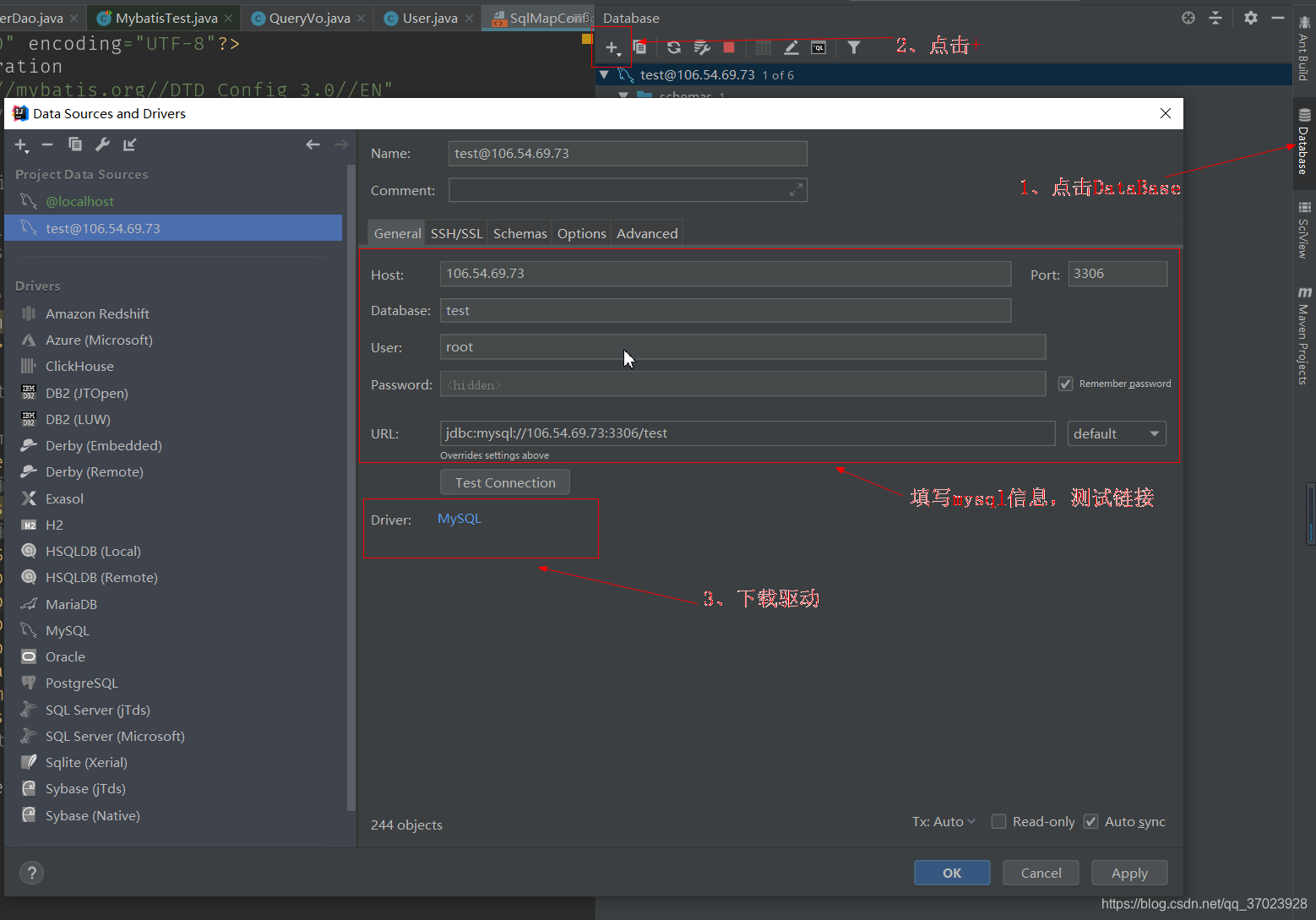
Task: Open the SciView side panel
Action: [x=1304, y=230]
